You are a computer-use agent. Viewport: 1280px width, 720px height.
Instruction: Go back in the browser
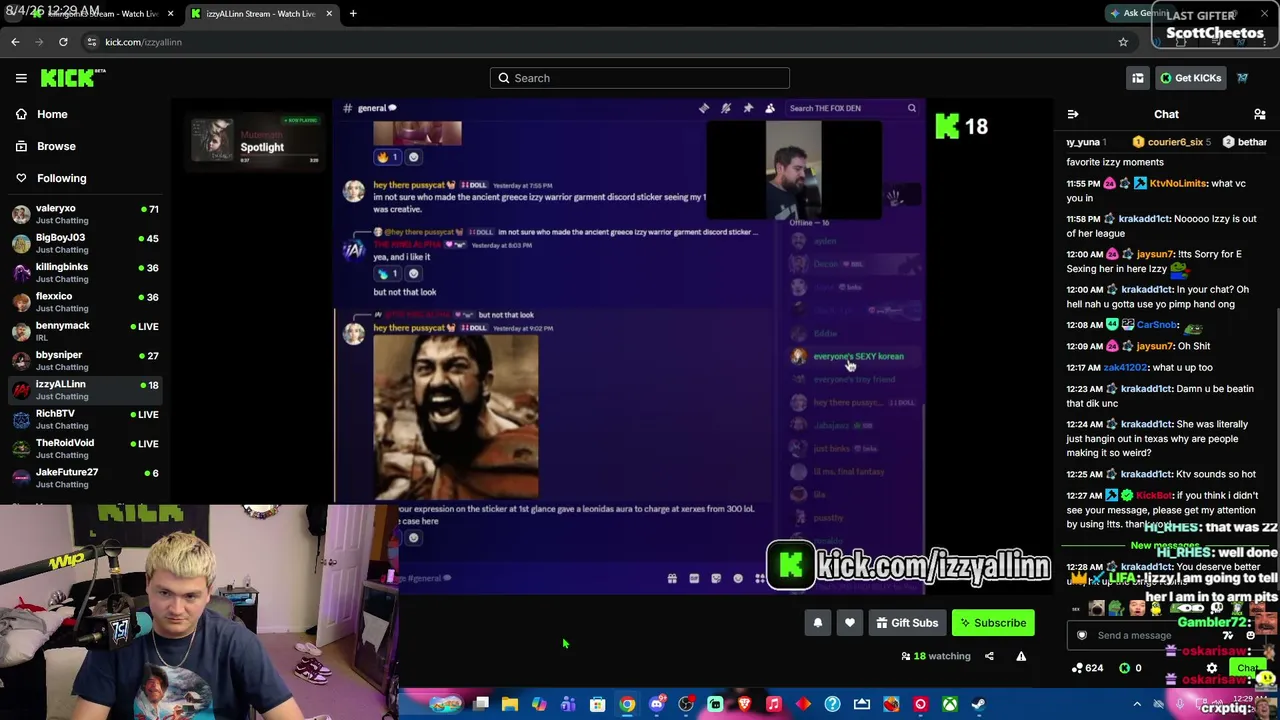click(15, 42)
